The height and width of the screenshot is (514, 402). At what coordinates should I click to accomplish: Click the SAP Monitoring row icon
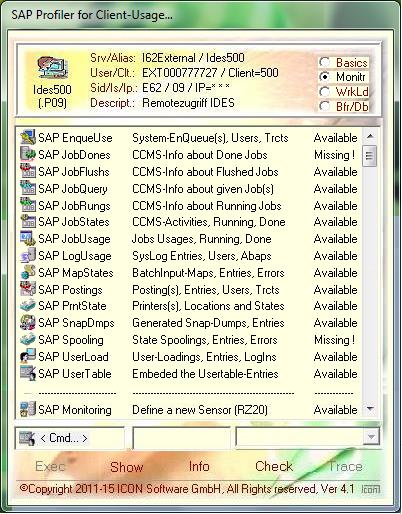pyautogui.click(x=28, y=409)
